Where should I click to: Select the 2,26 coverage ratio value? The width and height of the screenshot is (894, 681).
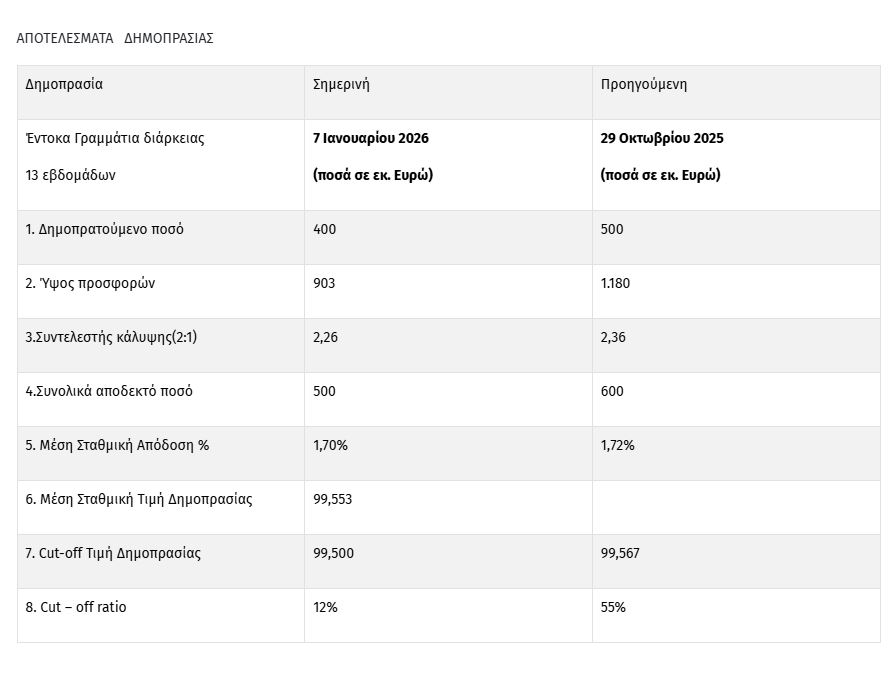tap(325, 337)
